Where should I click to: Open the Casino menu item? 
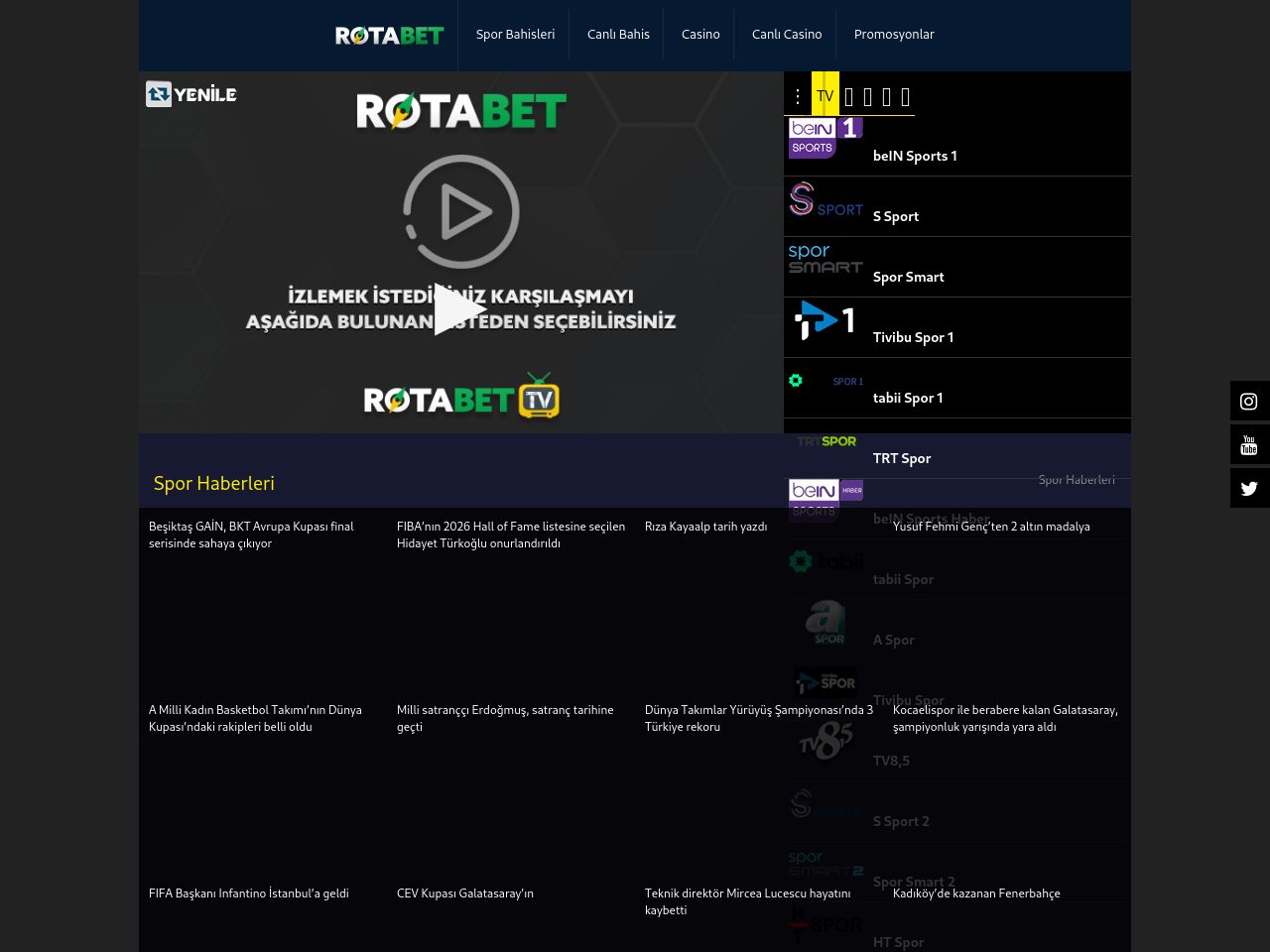pos(700,35)
